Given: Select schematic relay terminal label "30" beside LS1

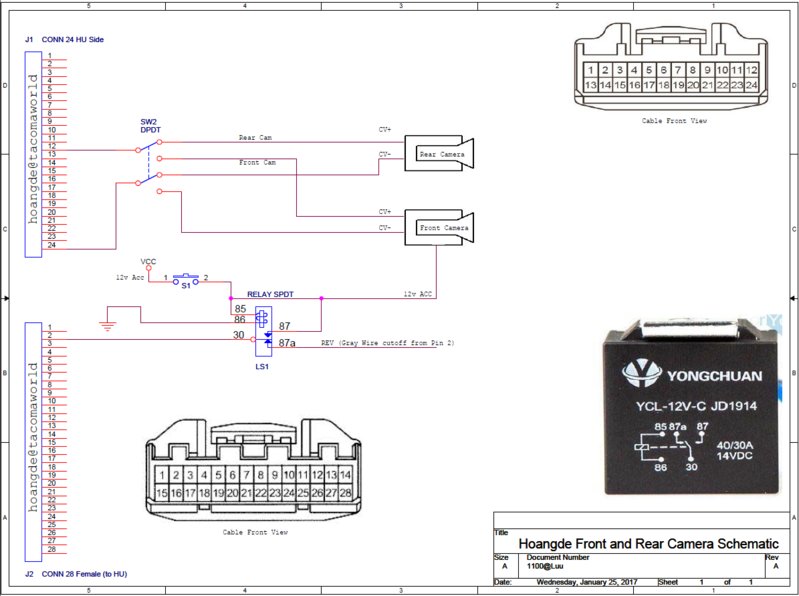Looking at the screenshot, I should (238, 335).
